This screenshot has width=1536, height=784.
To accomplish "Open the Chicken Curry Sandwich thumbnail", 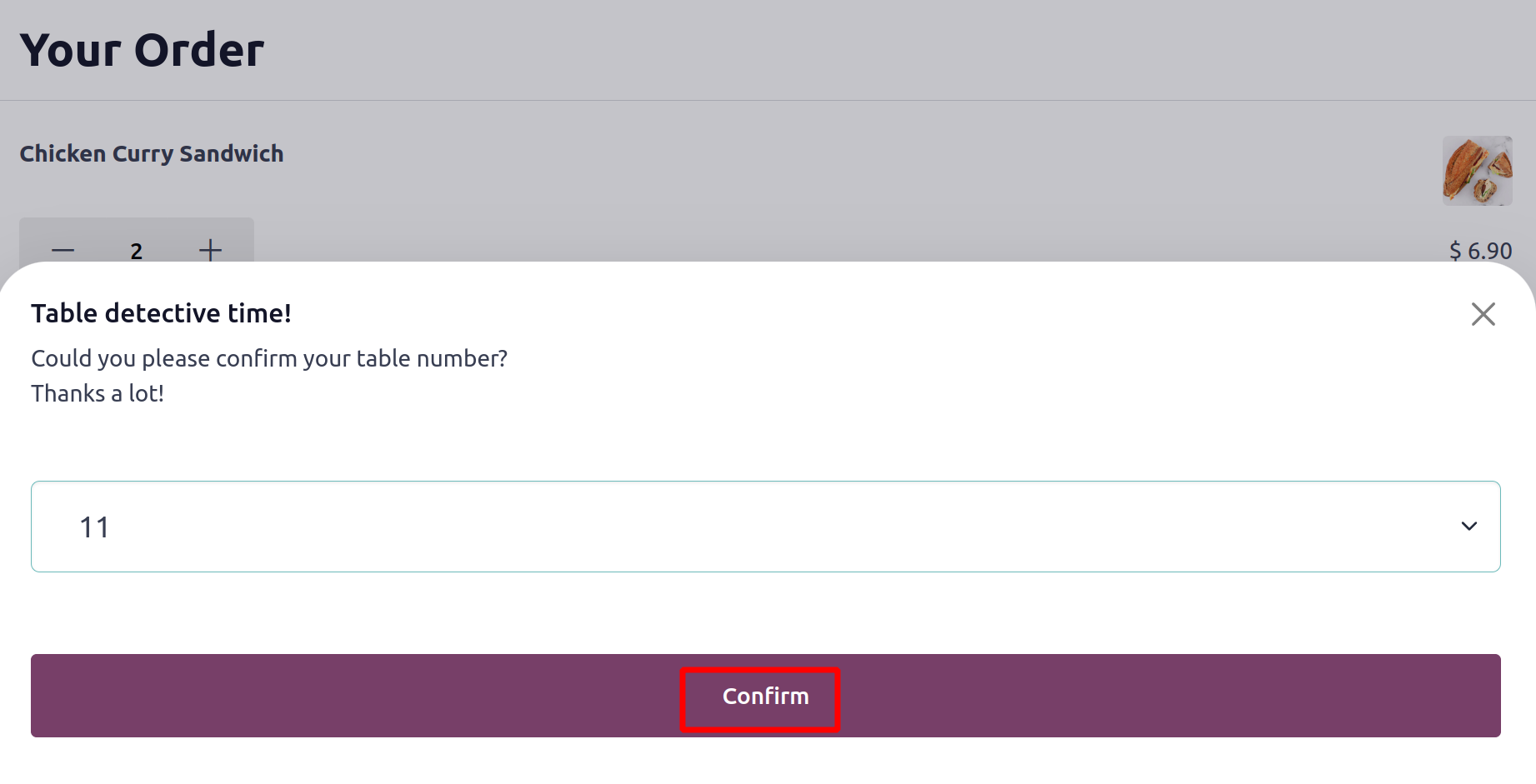I will pos(1477,171).
